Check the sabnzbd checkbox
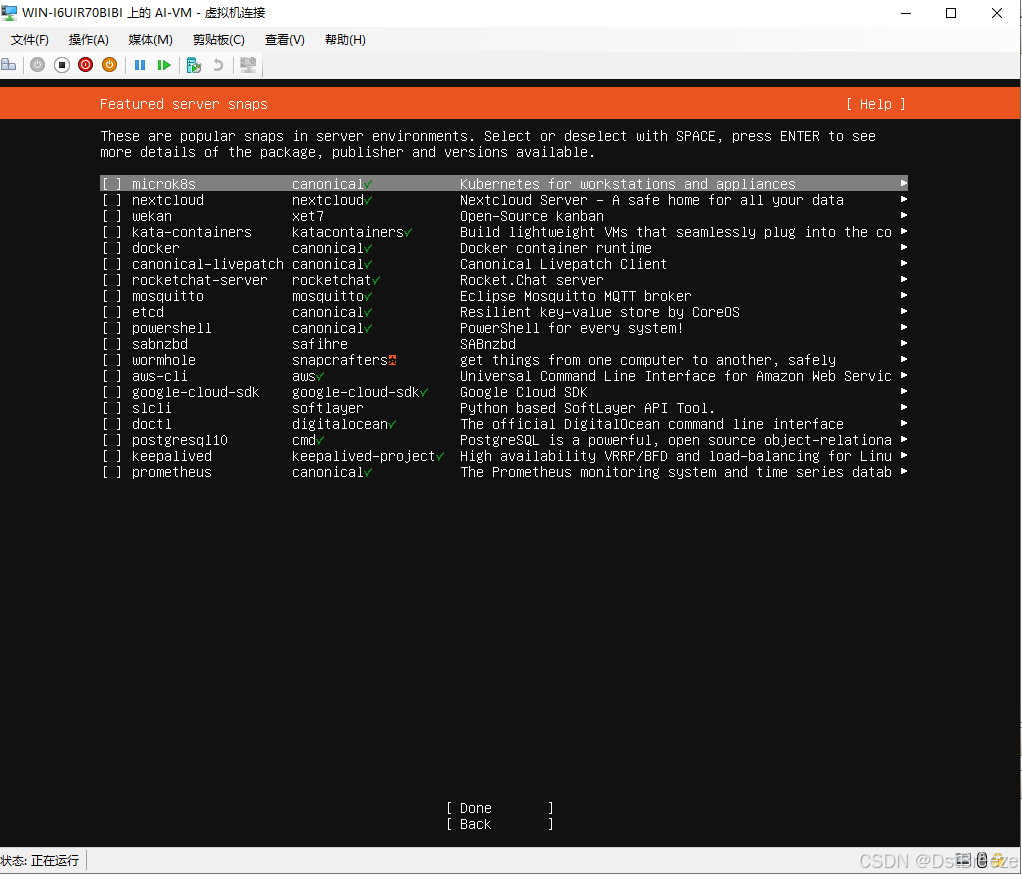The width and height of the screenshot is (1022, 879). tap(111, 343)
